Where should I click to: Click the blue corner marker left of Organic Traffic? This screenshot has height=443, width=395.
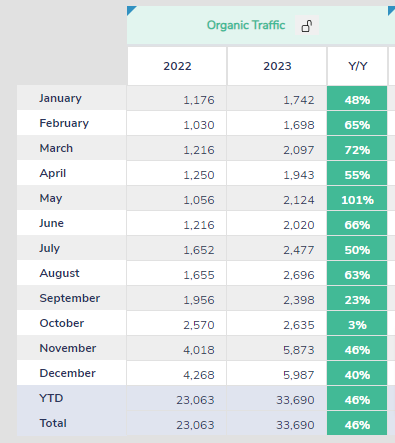click(x=131, y=10)
